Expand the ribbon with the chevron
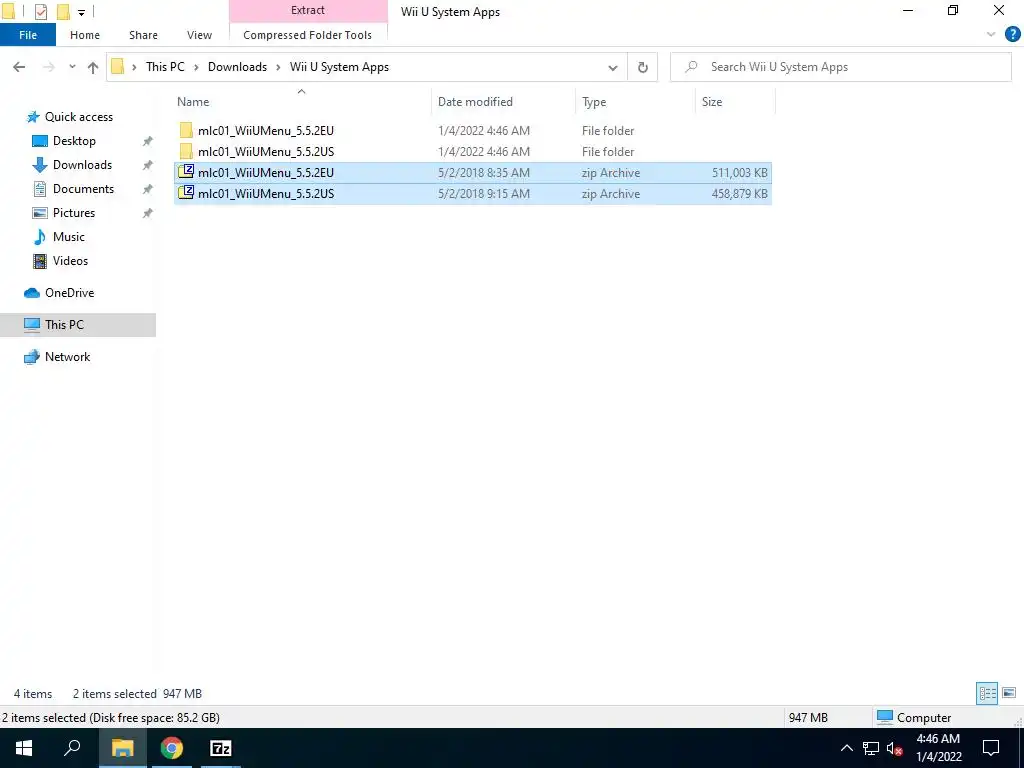 [991, 35]
